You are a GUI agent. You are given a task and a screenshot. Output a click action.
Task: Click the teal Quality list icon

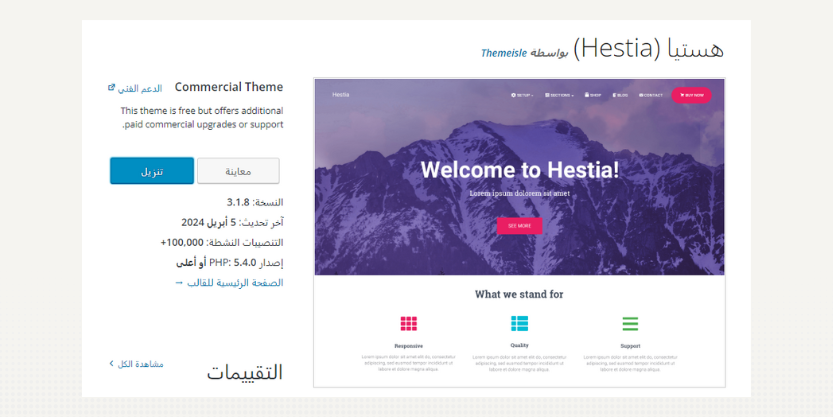click(x=520, y=323)
